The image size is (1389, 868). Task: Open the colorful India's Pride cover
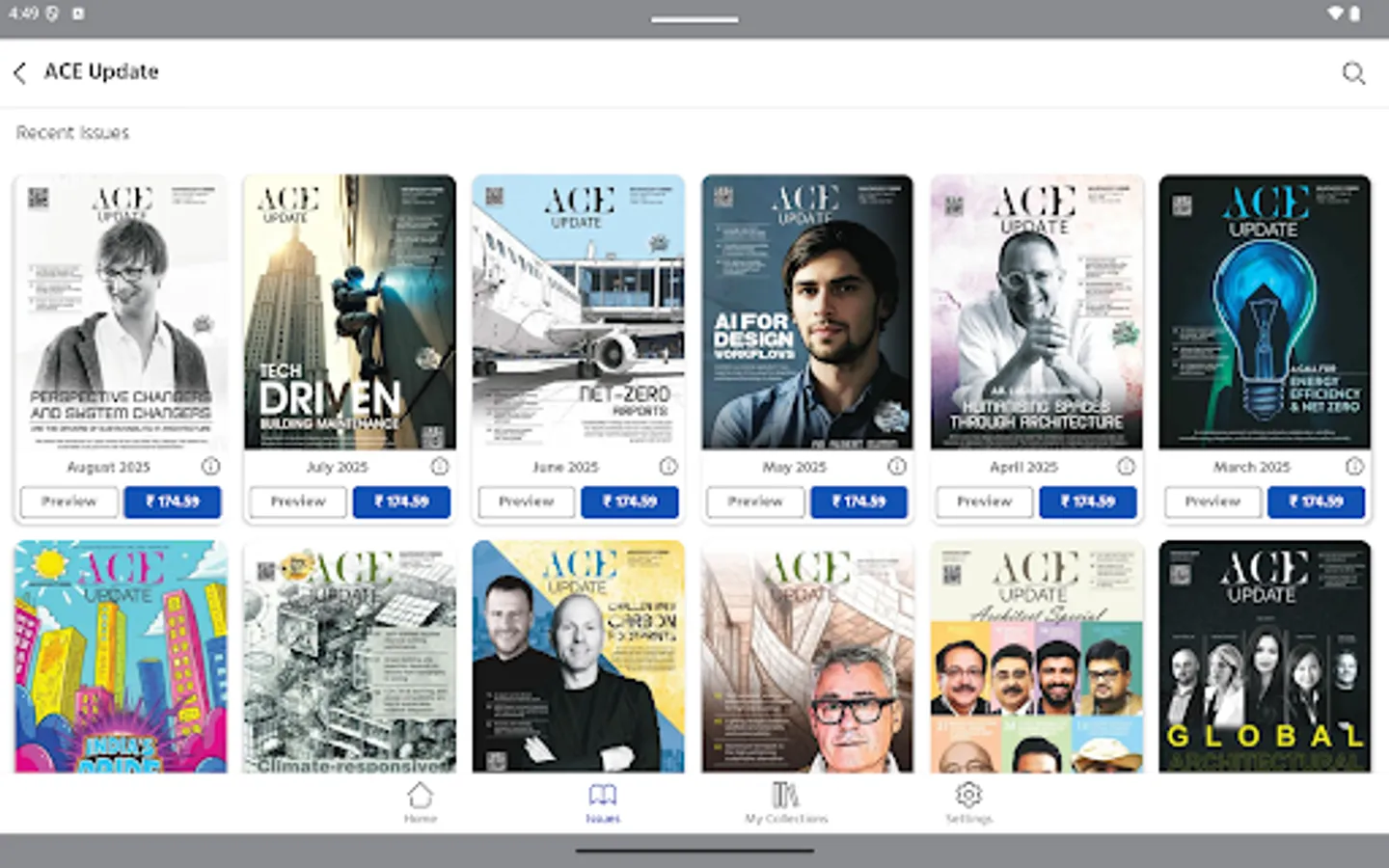pos(121,656)
